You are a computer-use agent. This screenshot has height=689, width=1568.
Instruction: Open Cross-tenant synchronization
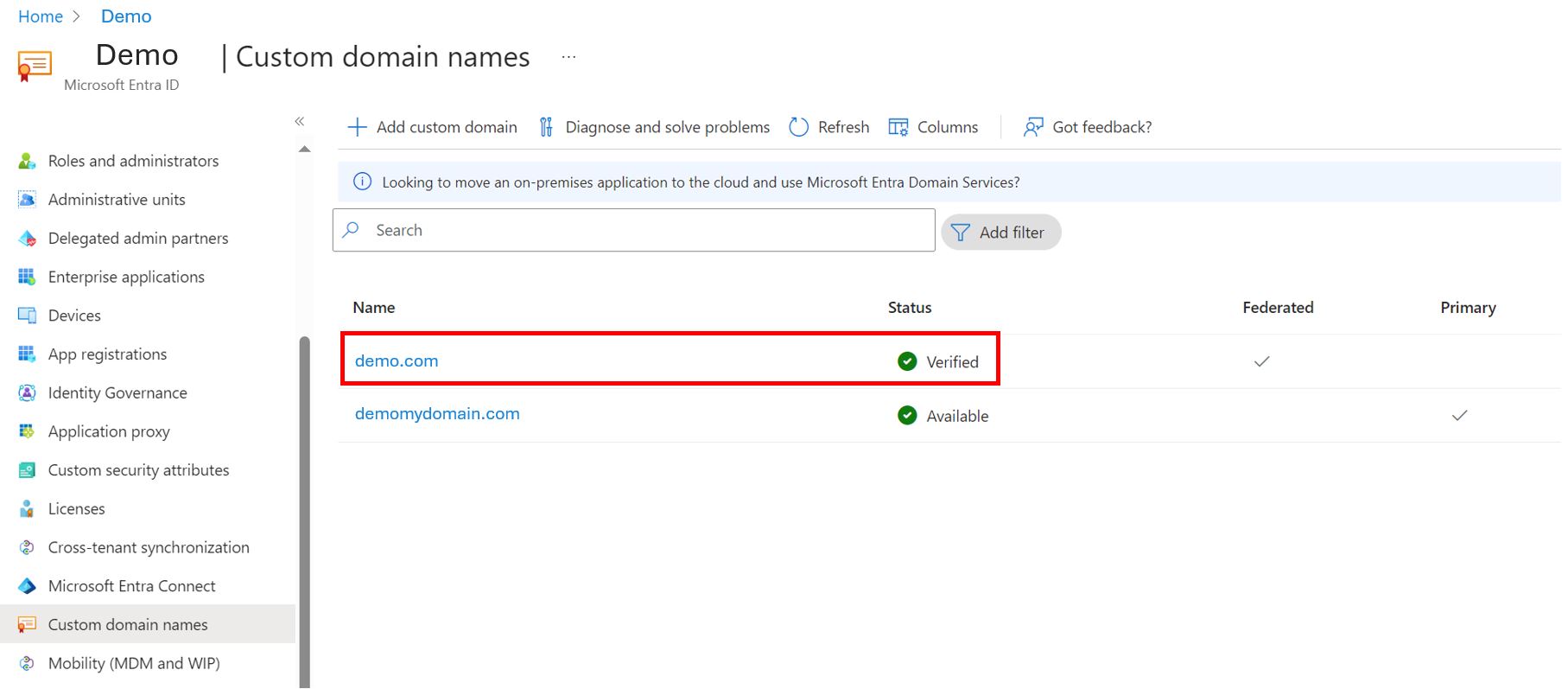coord(149,547)
